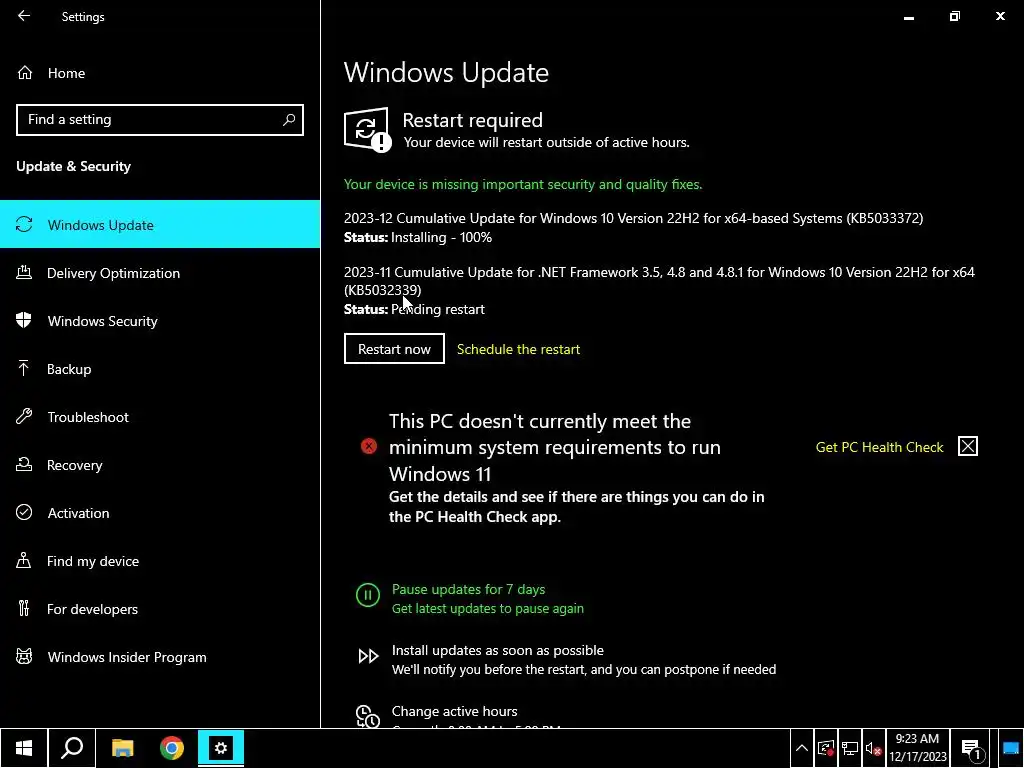Click 'Pending restart' status text
Viewport: 1024px width, 768px height.
click(x=438, y=309)
